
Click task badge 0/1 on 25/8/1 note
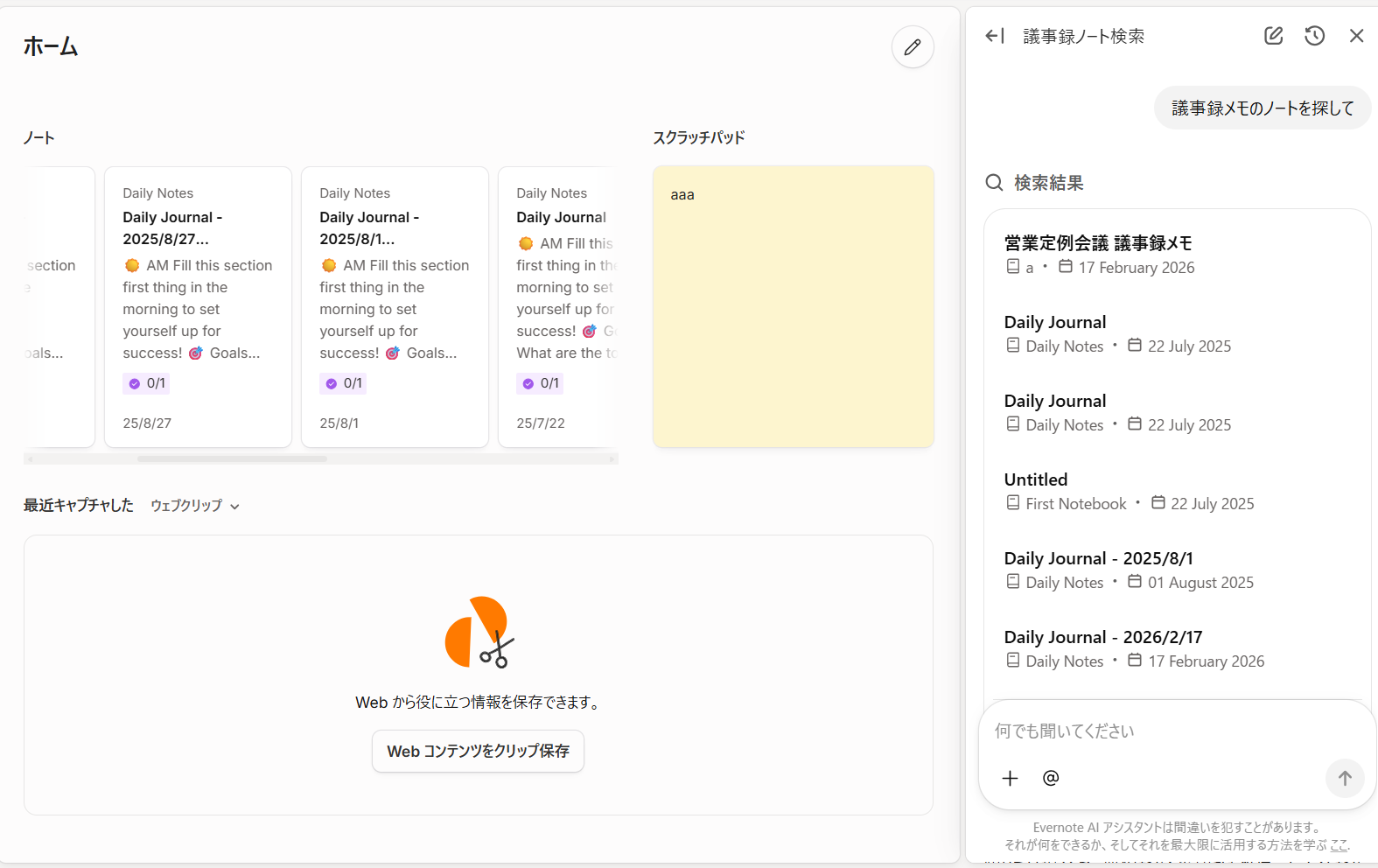point(344,383)
